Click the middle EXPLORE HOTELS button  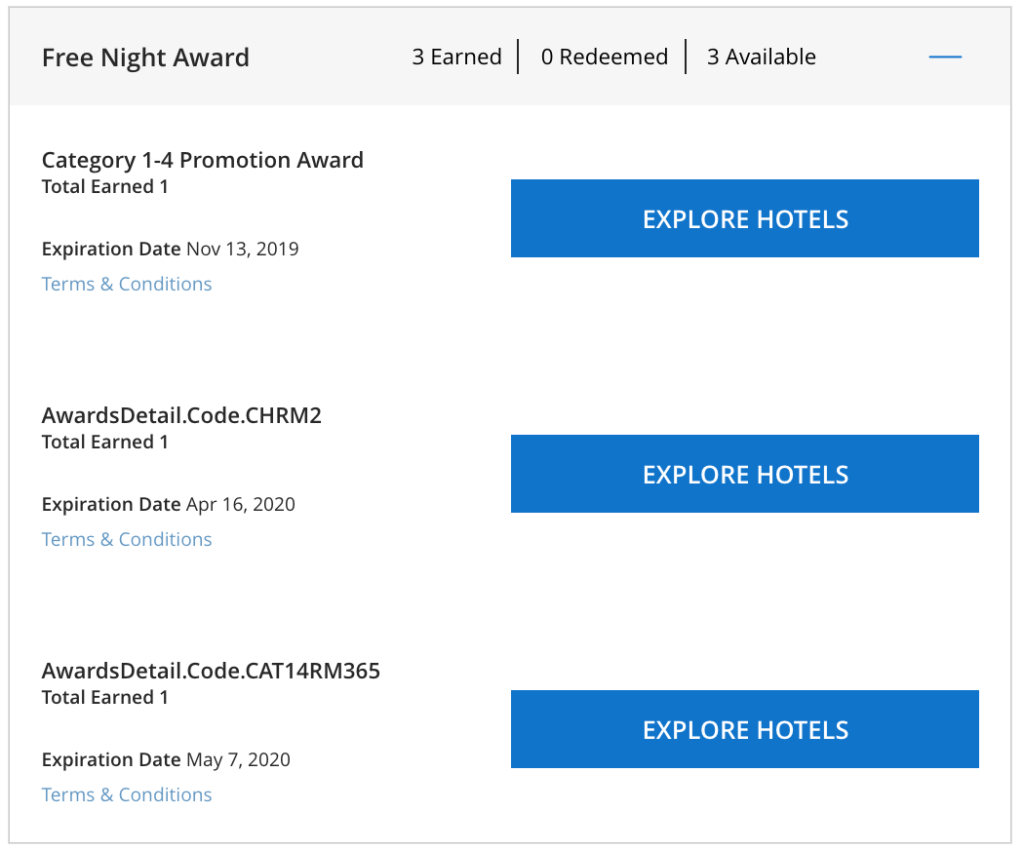point(745,473)
